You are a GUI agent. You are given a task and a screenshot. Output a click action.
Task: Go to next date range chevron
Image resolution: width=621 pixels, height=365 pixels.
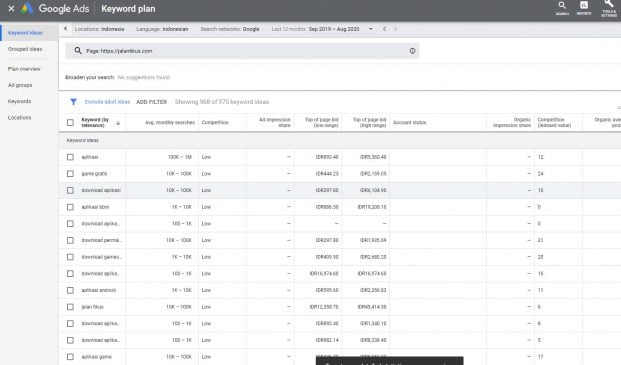395,29
